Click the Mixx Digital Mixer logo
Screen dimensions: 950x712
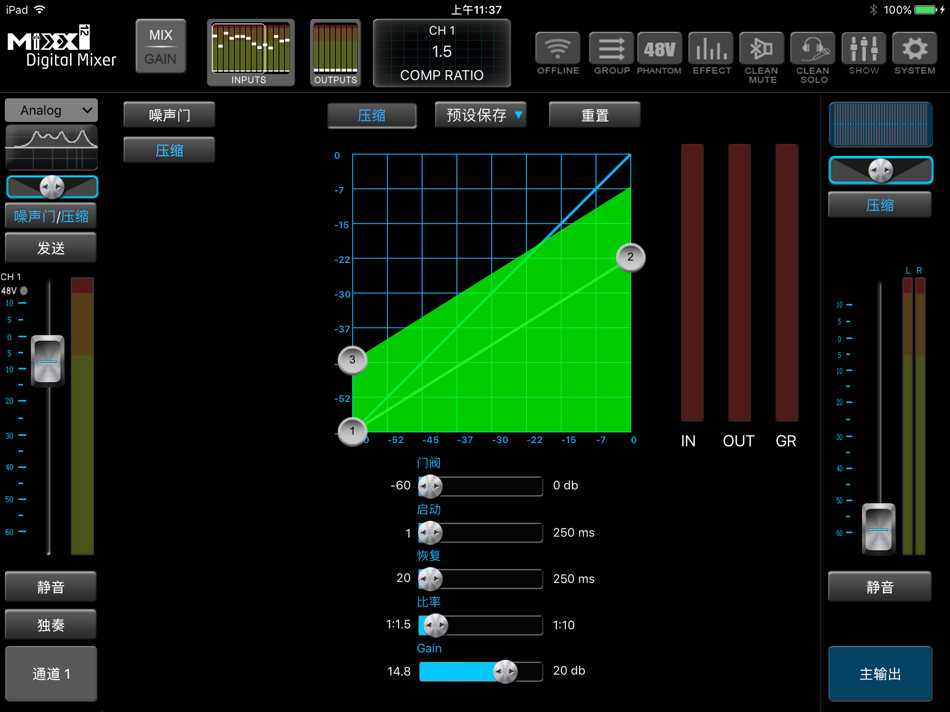coord(61,46)
